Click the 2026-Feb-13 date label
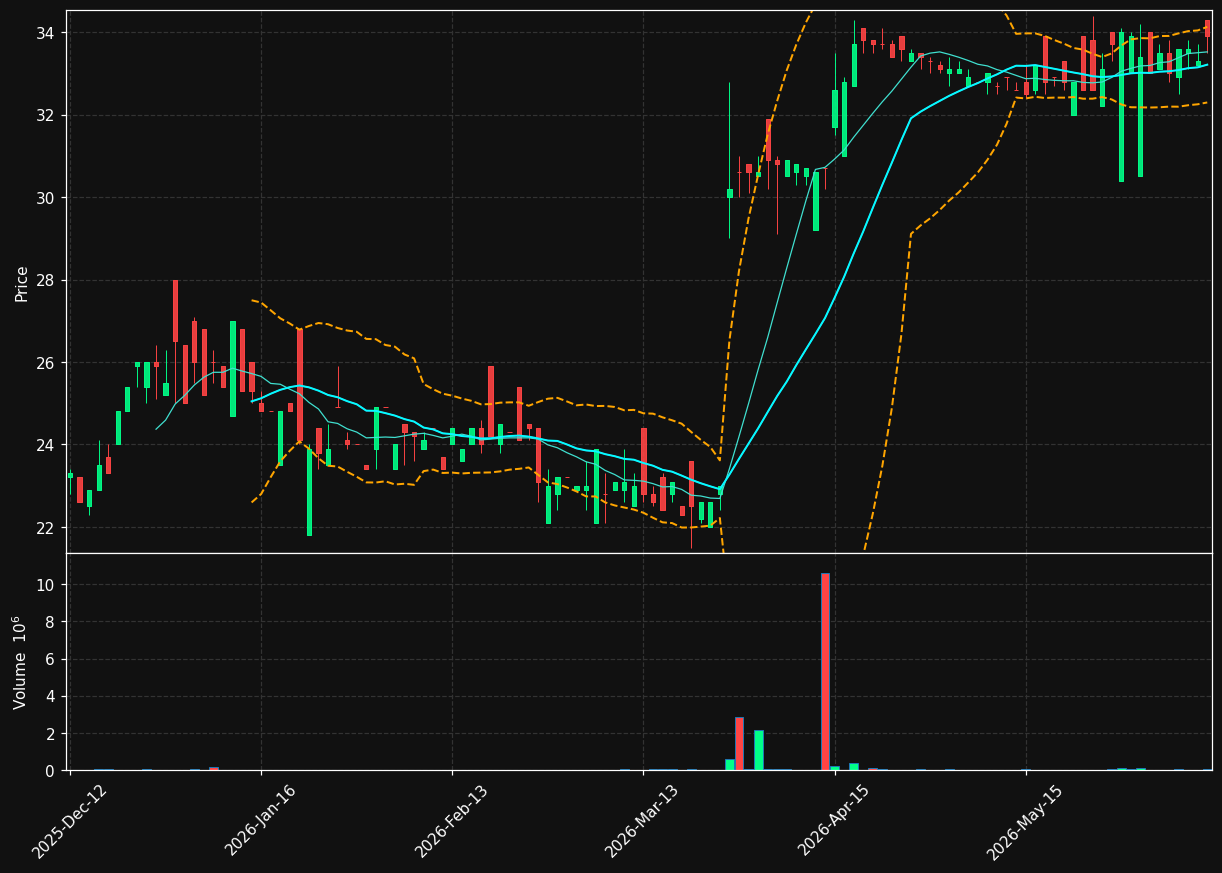The height and width of the screenshot is (873, 1222). 451,822
